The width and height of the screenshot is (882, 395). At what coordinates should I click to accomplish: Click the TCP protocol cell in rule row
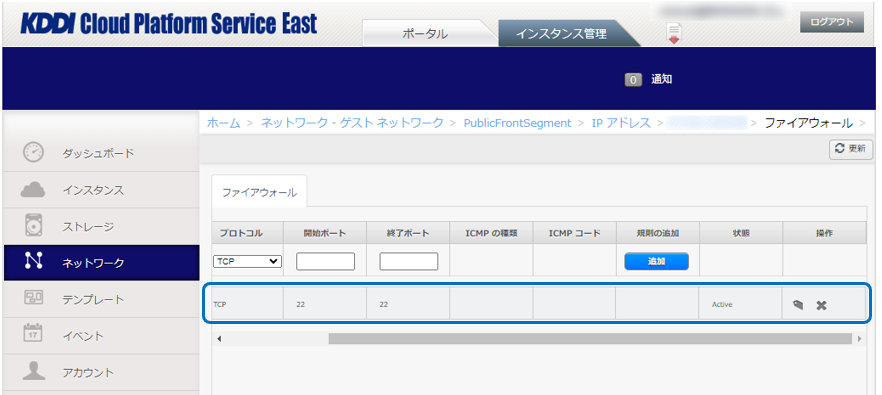pos(248,304)
